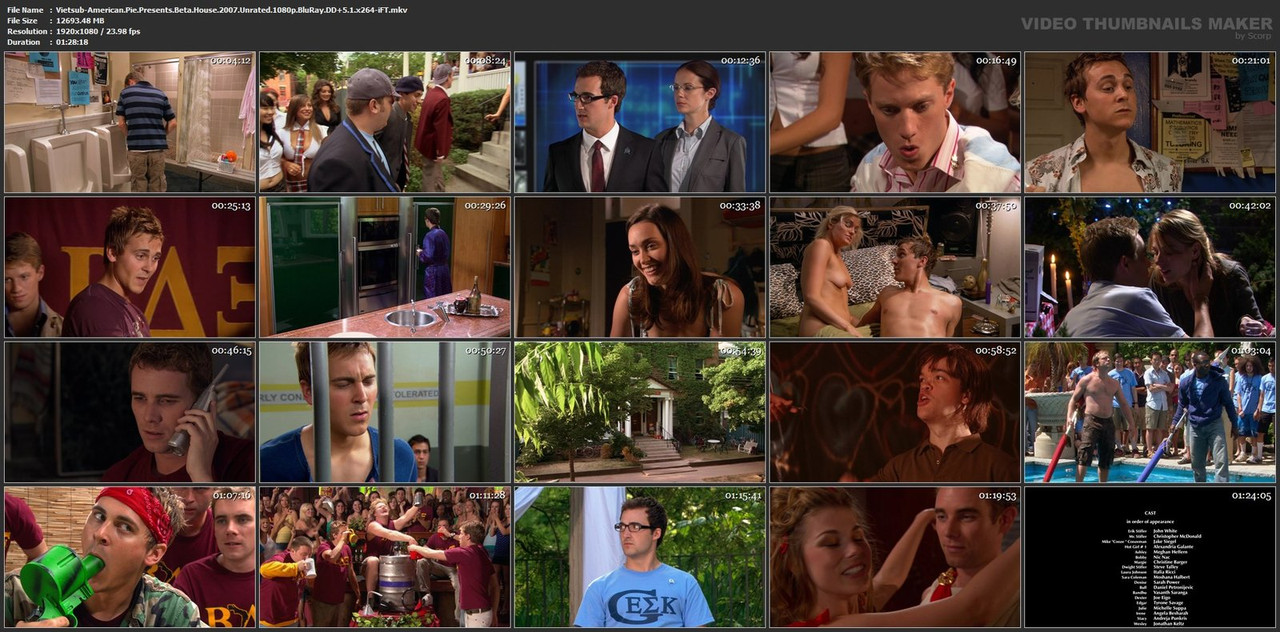This screenshot has height=632, width=1280.
Task: Open the thumbnail stamped 00:04:12
Action: [130, 122]
